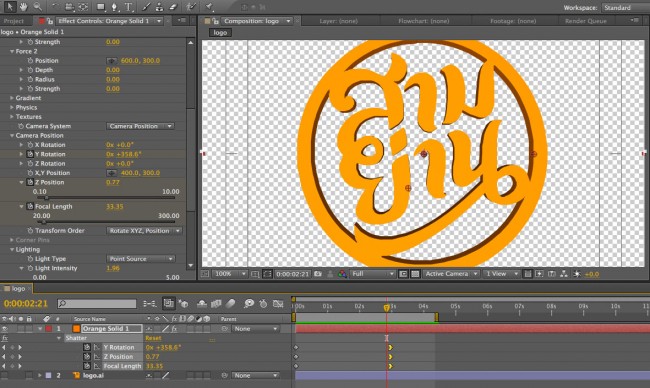This screenshot has height=388, width=650.
Task: Click the timeline Draft 3D icon
Action: click(183, 304)
